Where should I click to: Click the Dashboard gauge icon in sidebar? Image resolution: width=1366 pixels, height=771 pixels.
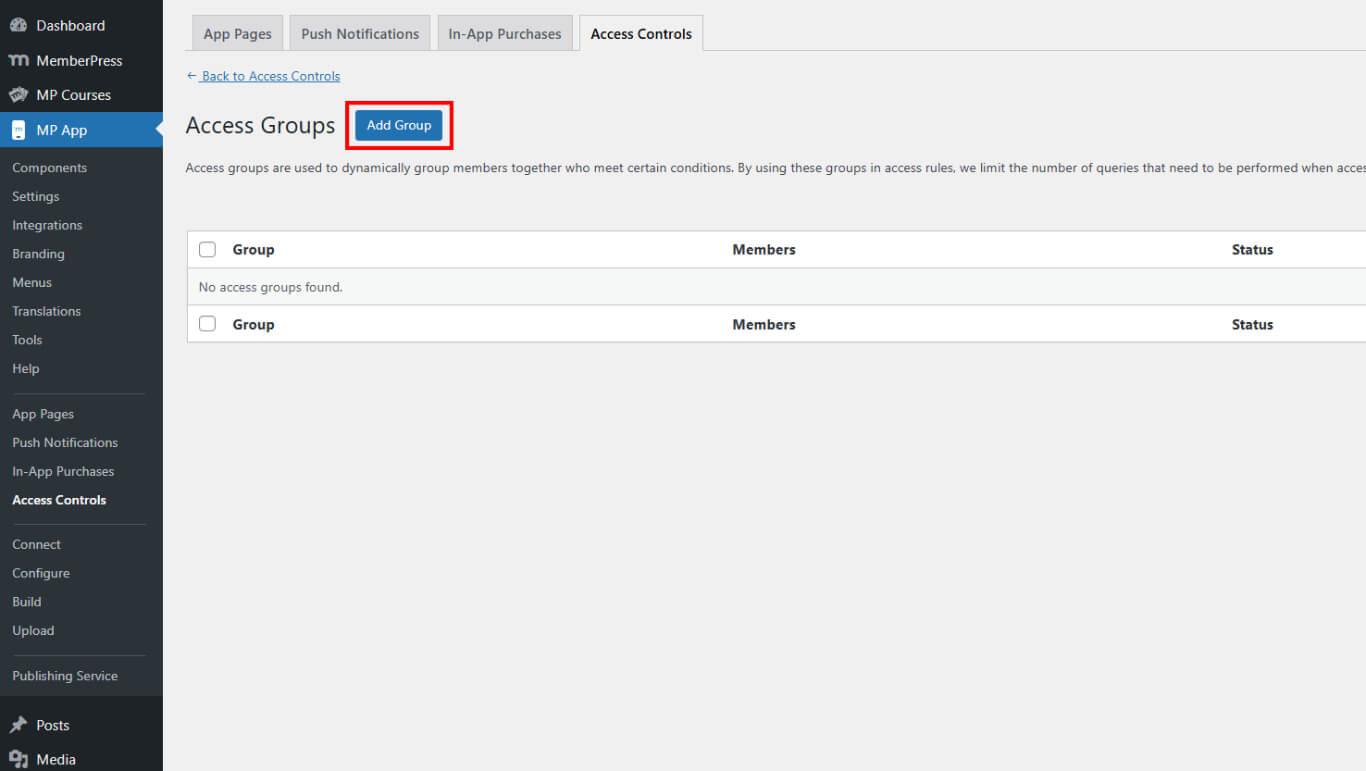click(x=18, y=26)
